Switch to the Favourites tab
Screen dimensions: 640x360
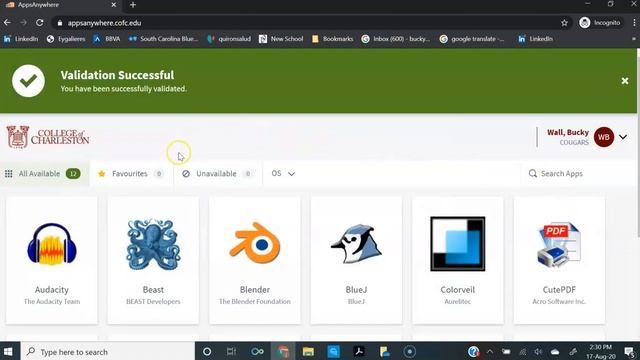tap(131, 173)
